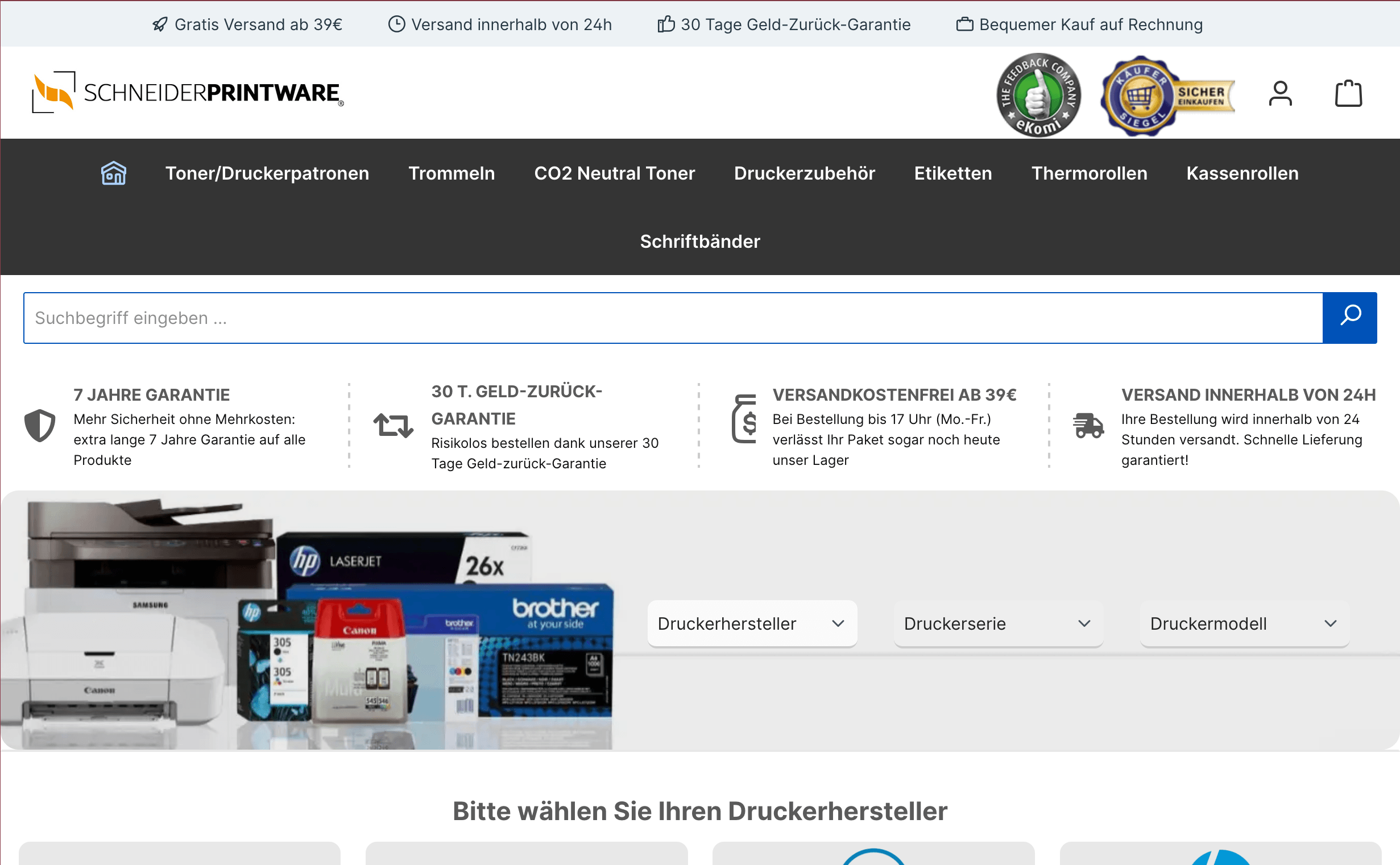
Task: Focus the Suchbegriff eingeben search field
Action: coord(673,318)
